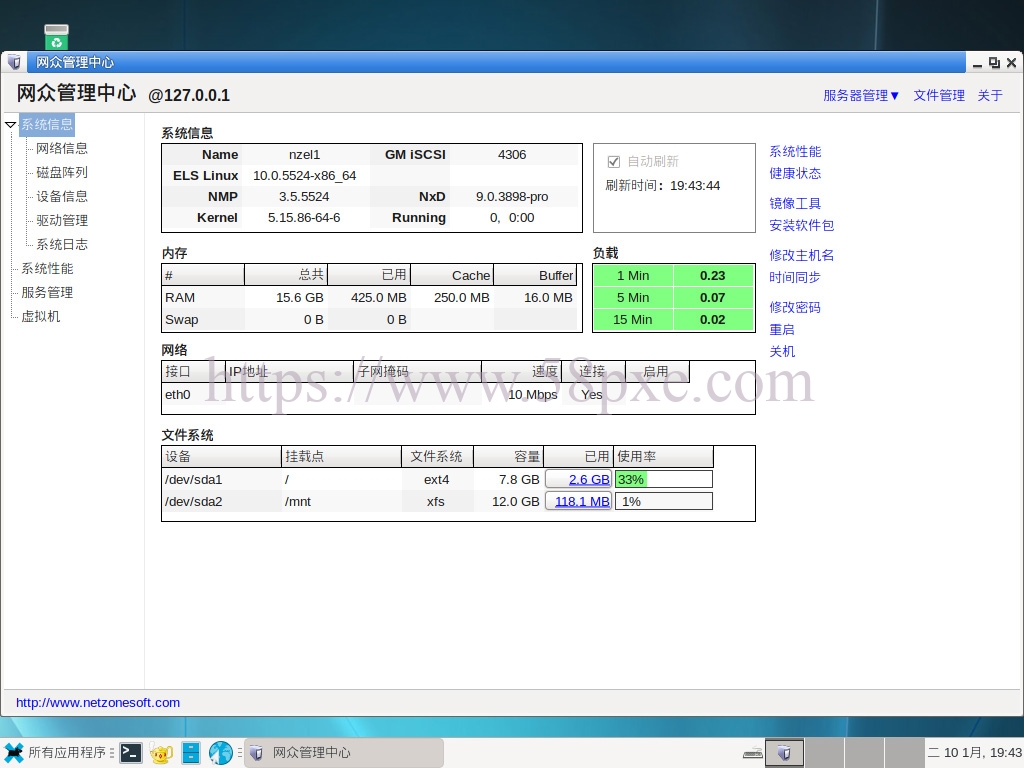Click the 修改主机名 link
This screenshot has width=1024, height=768.
point(801,256)
